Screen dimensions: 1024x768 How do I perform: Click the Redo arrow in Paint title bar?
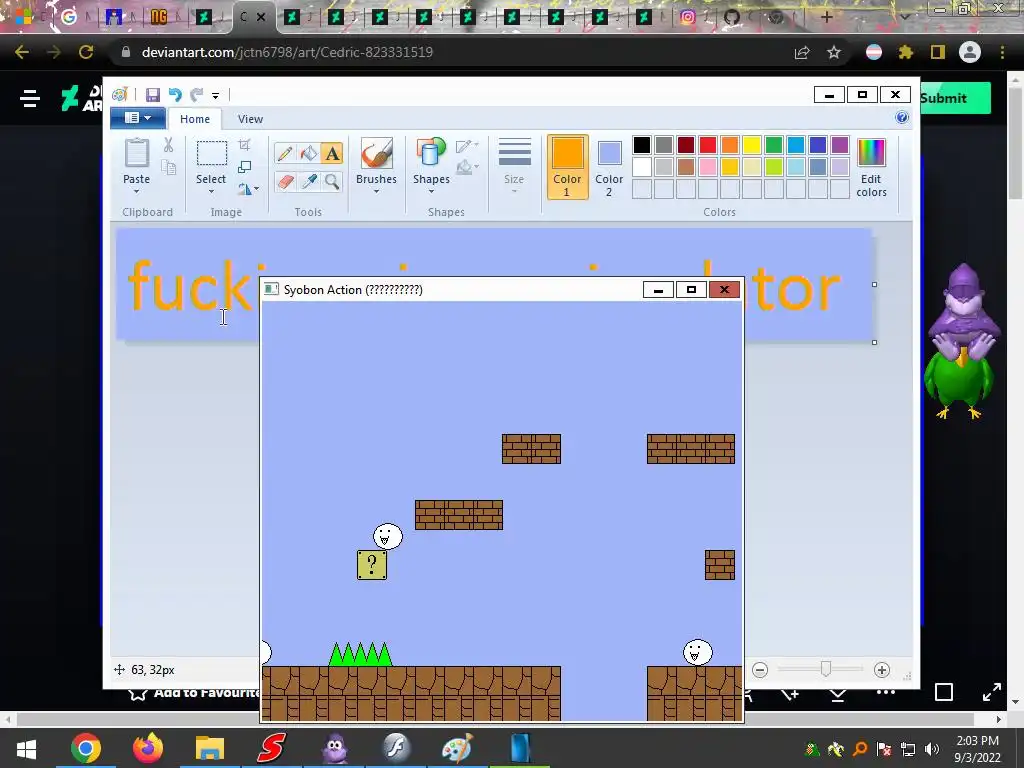pyautogui.click(x=197, y=95)
